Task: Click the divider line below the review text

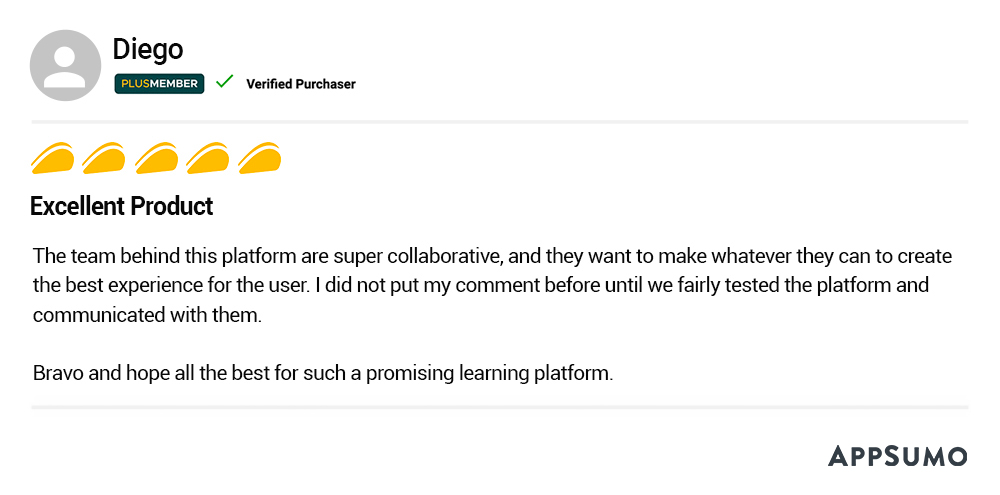Action: tap(500, 407)
